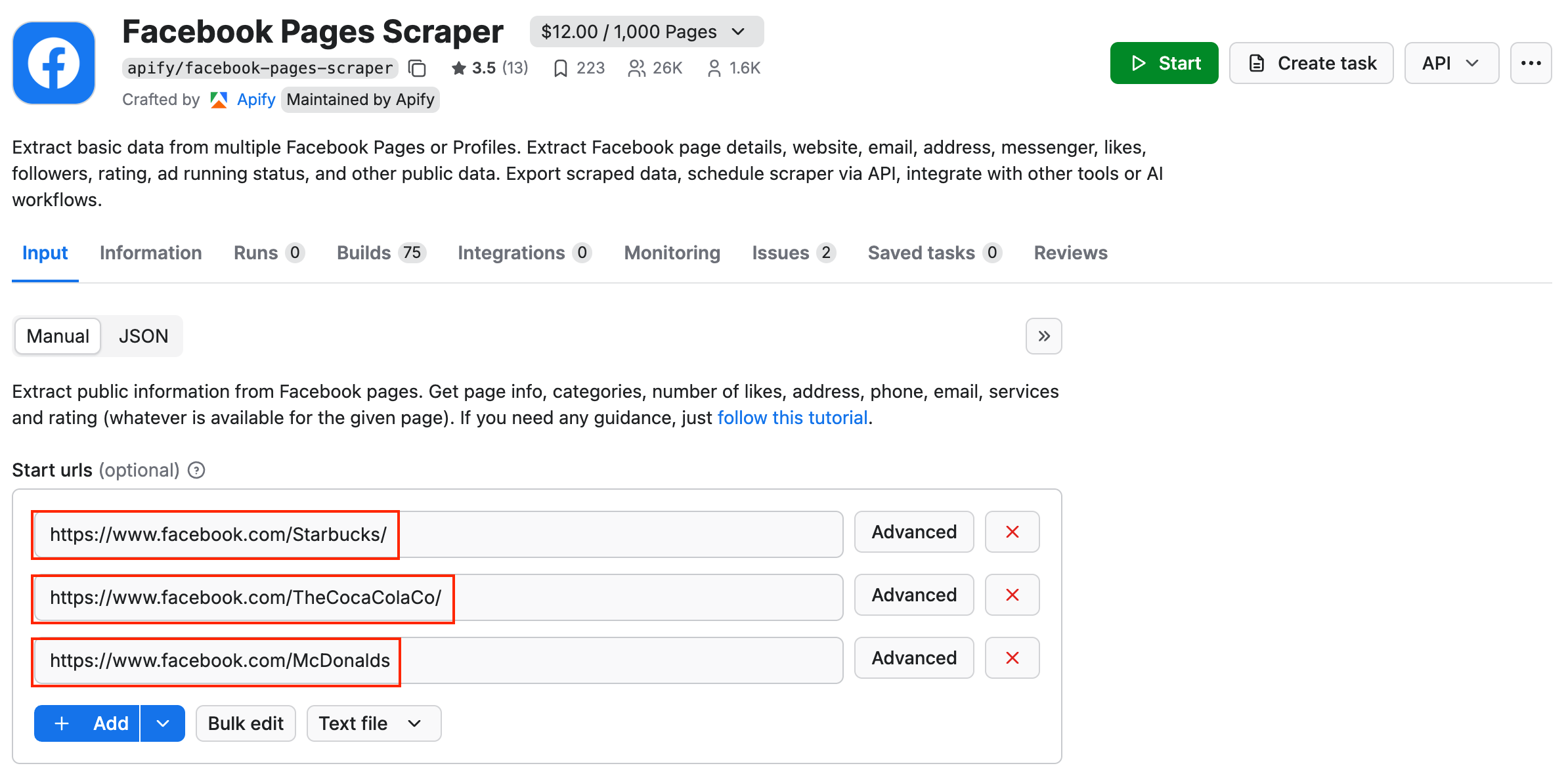The width and height of the screenshot is (1568, 772).
Task: Remove the Starbucks URL row
Action: pyautogui.click(x=1012, y=532)
